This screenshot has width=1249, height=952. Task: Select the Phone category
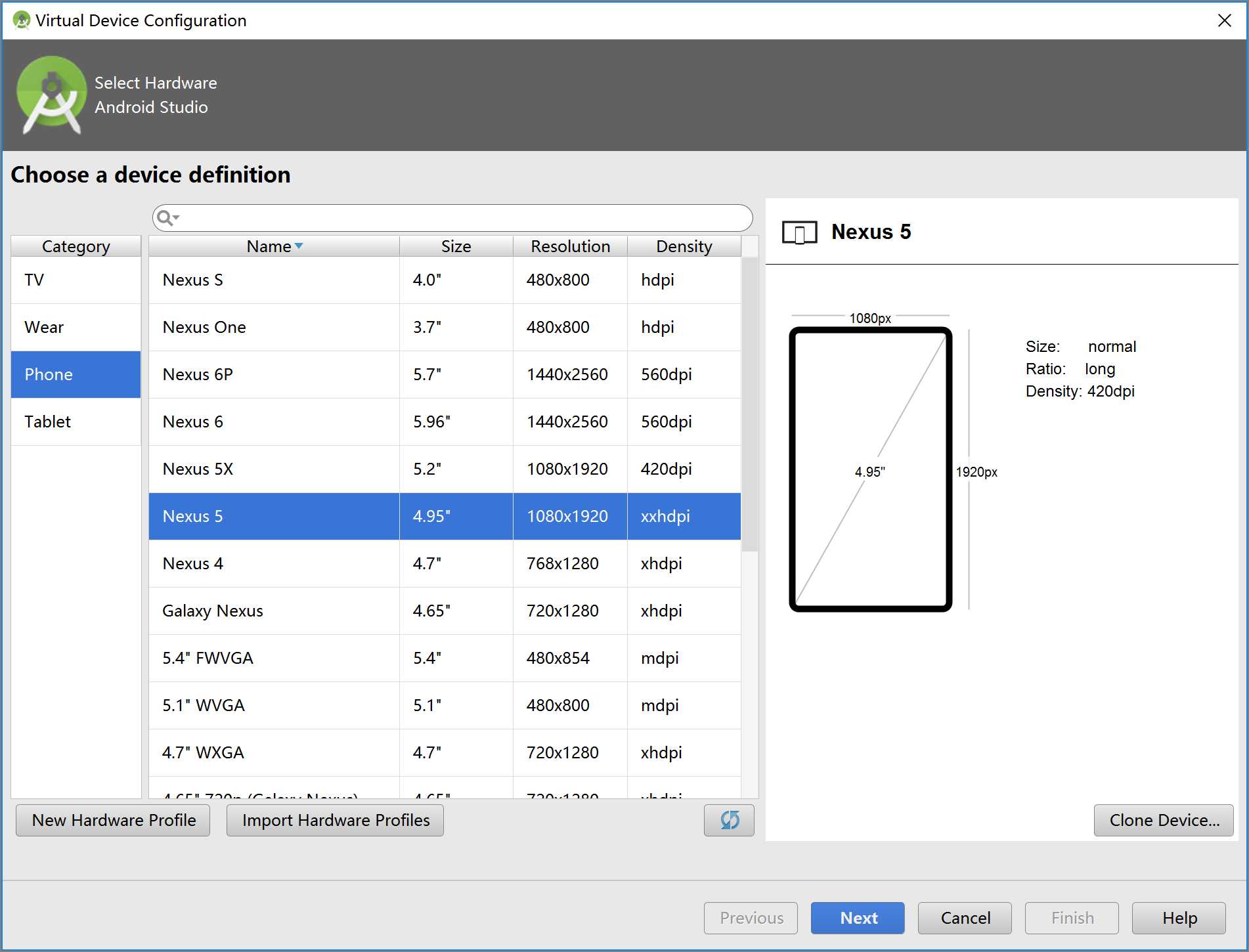[76, 374]
